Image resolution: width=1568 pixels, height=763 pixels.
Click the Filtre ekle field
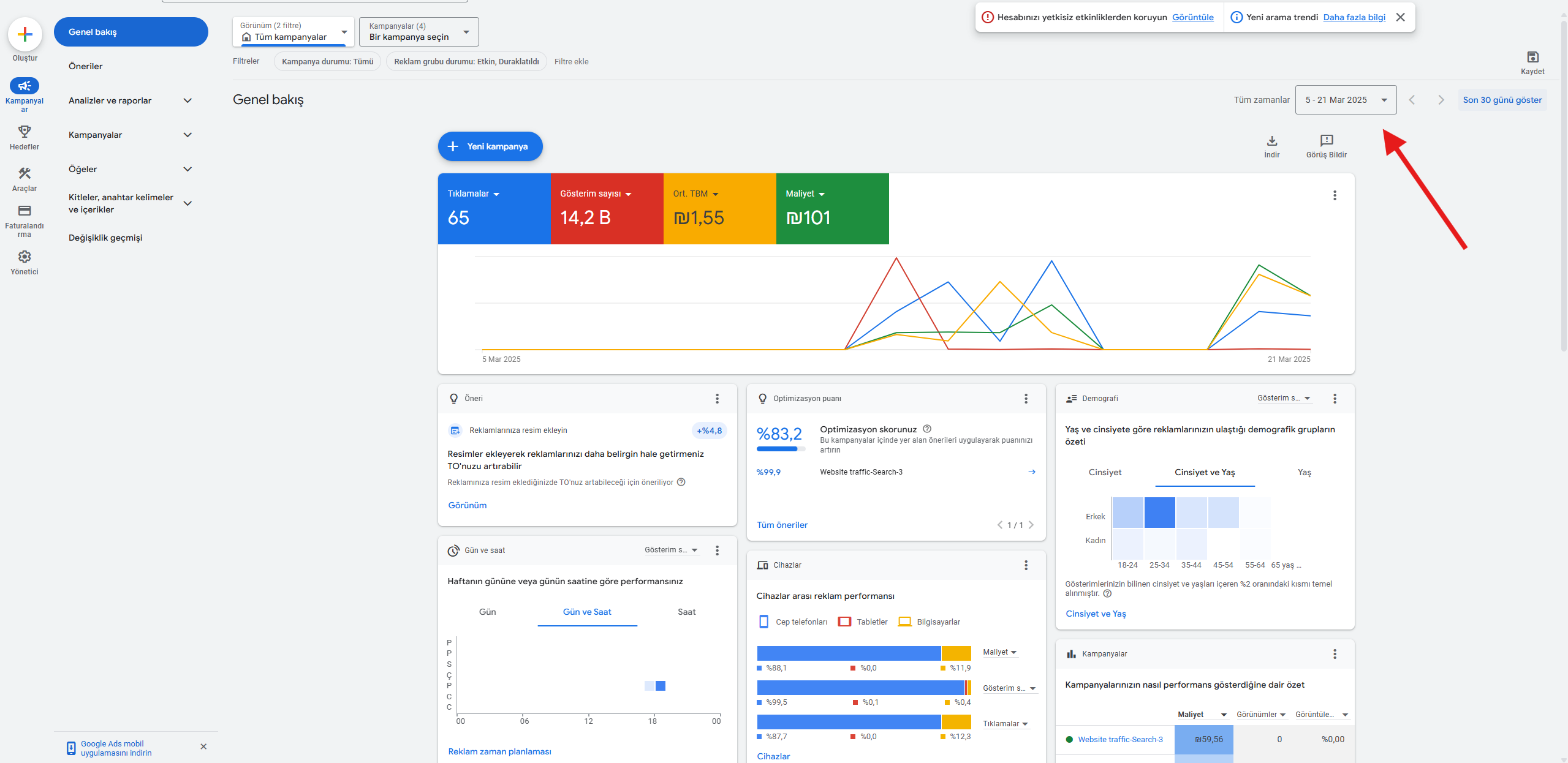pyautogui.click(x=571, y=61)
